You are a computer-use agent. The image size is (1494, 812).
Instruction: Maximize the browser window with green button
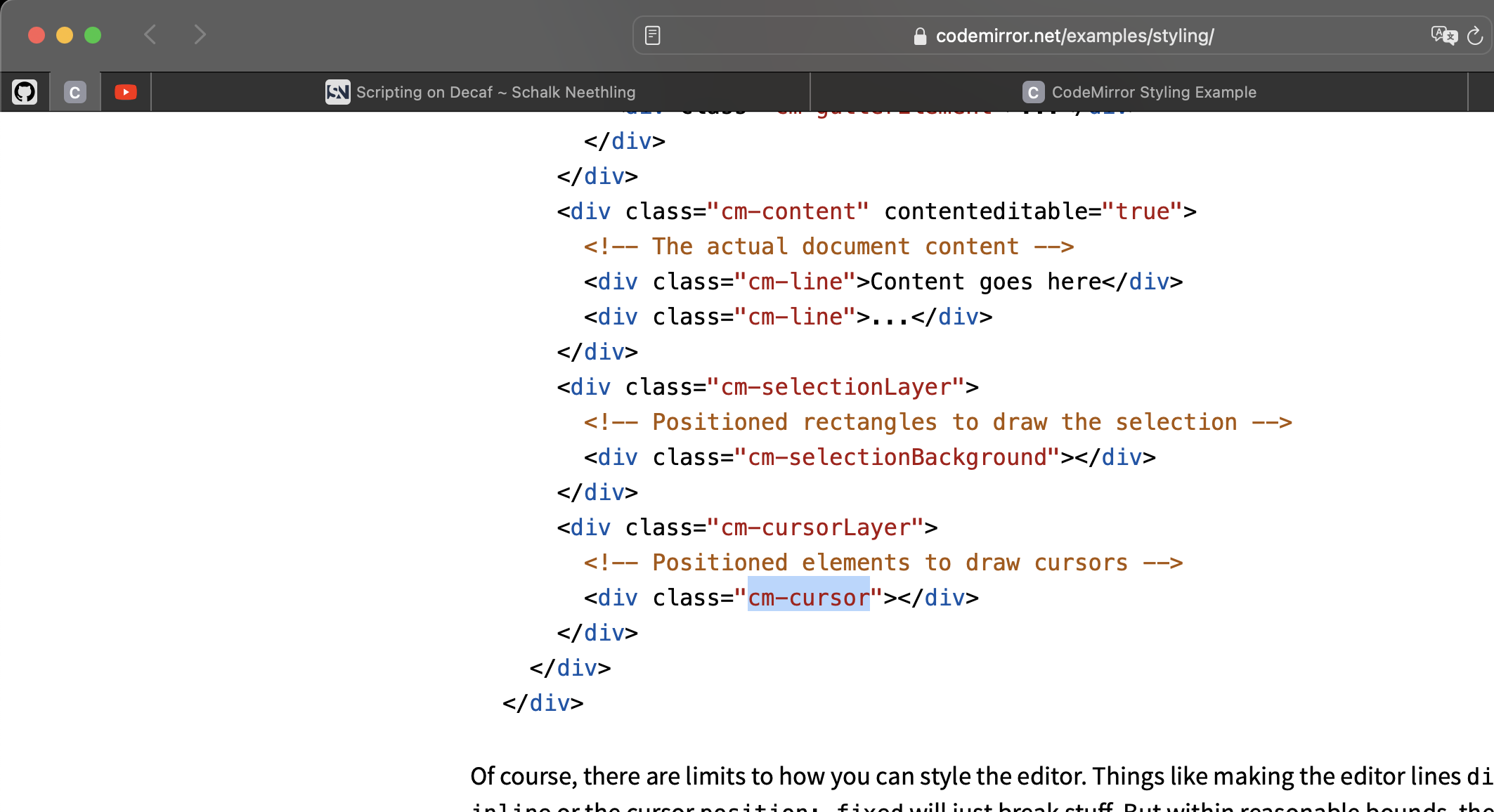click(x=93, y=35)
